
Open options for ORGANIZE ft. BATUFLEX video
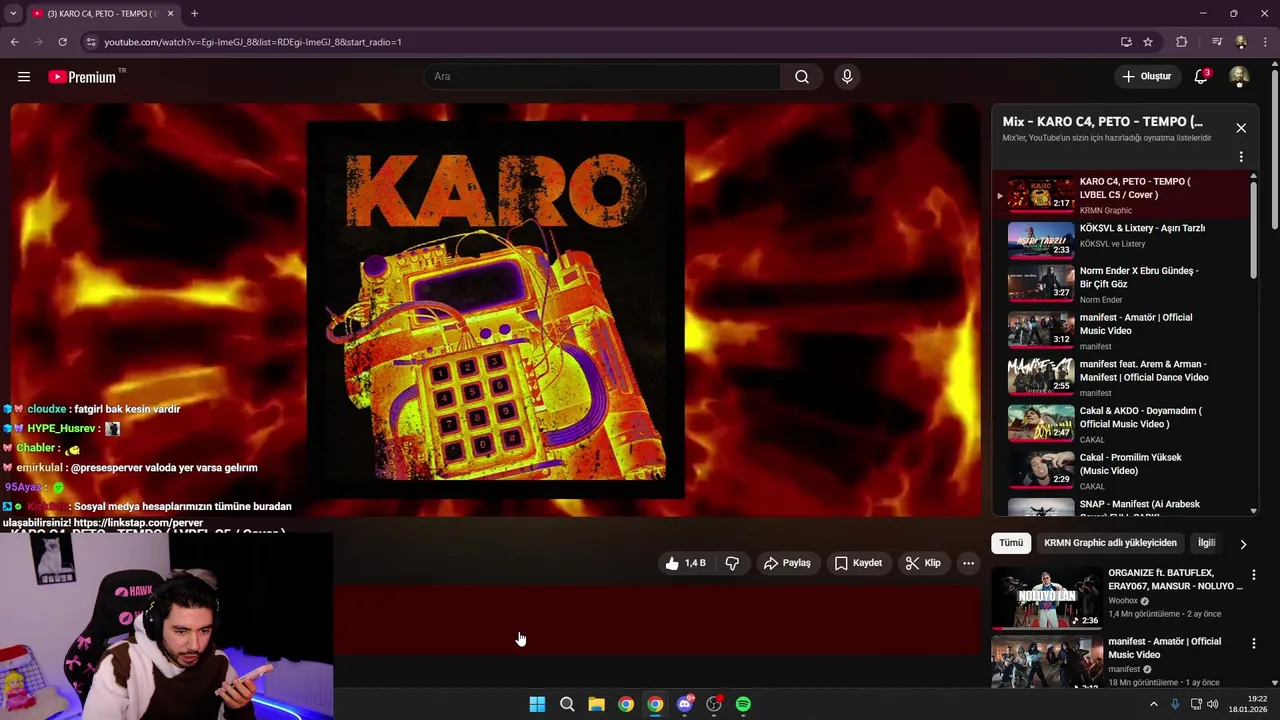click(x=1253, y=575)
